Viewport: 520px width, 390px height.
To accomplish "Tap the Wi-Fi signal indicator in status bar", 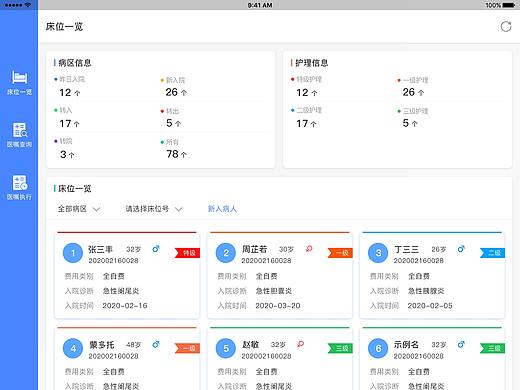I will pos(28,5).
